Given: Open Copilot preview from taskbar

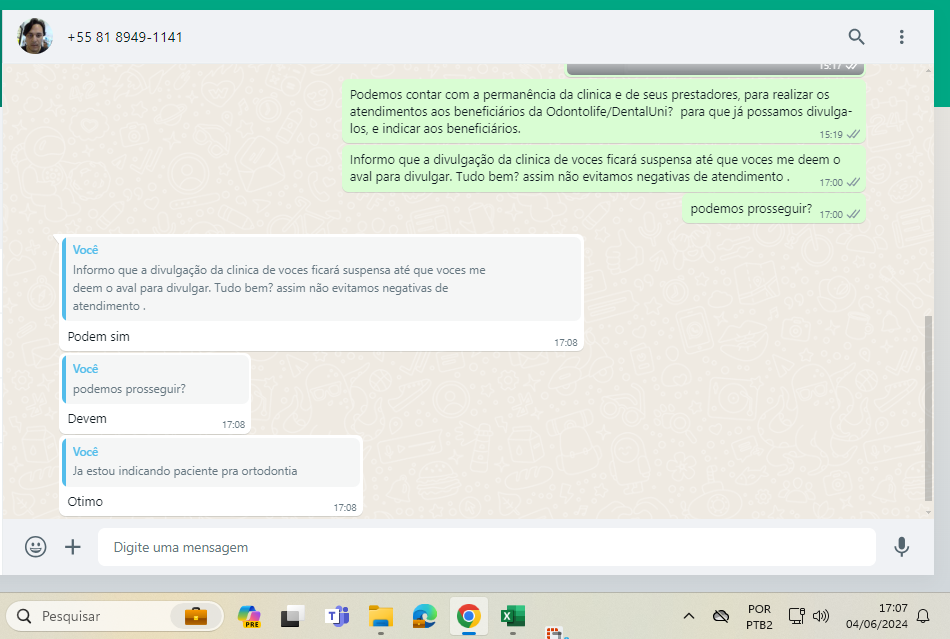Looking at the screenshot, I should [x=249, y=616].
